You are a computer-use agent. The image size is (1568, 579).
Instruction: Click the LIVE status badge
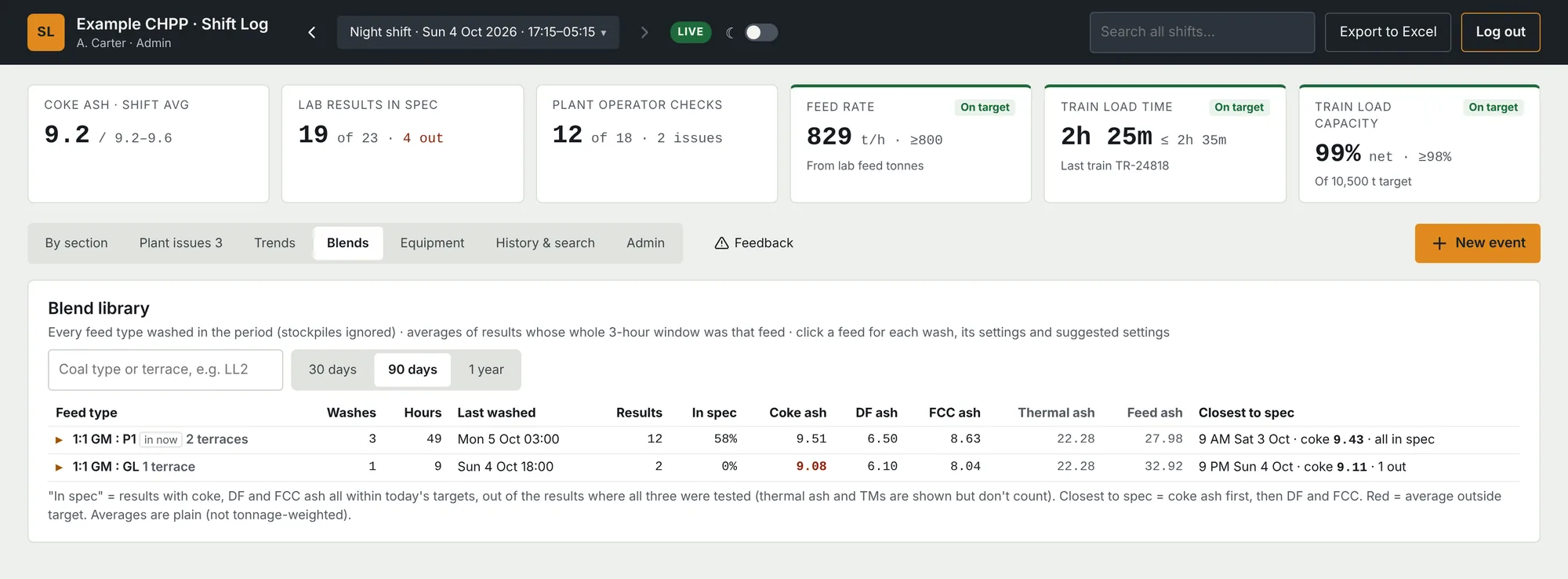[690, 32]
